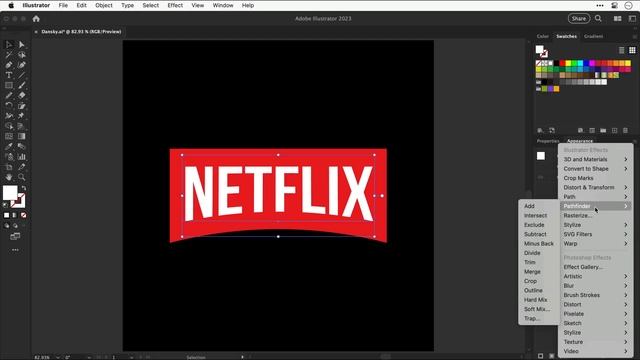This screenshot has height=360, width=640.
Task: Expand the Artistic effects submenu
Action: pos(596,276)
